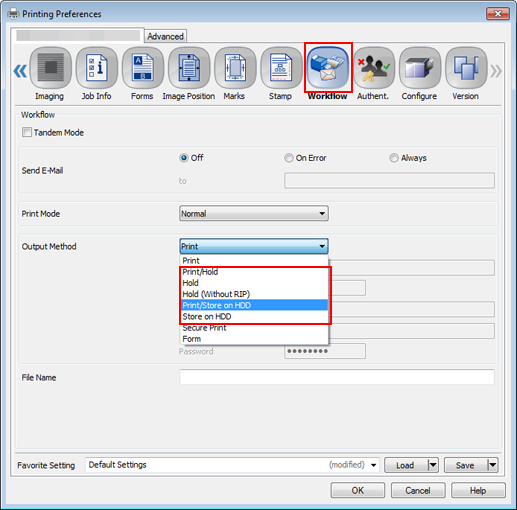This screenshot has height=510, width=517.
Task: Choose Print/Store on HDD option
Action: (x=254, y=305)
